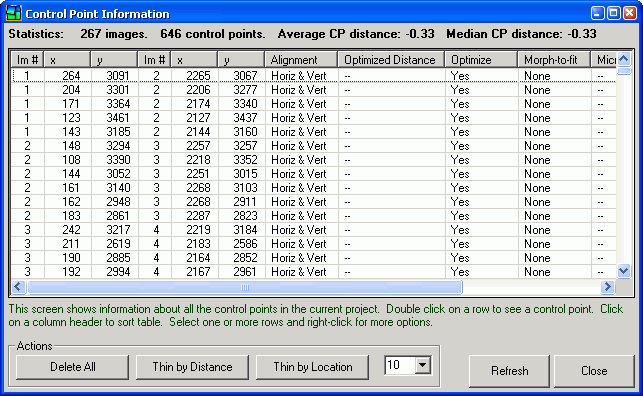Screen dimensions: 643x396
Task: Click the horizontal scrollbar left arrow
Action: (18, 287)
